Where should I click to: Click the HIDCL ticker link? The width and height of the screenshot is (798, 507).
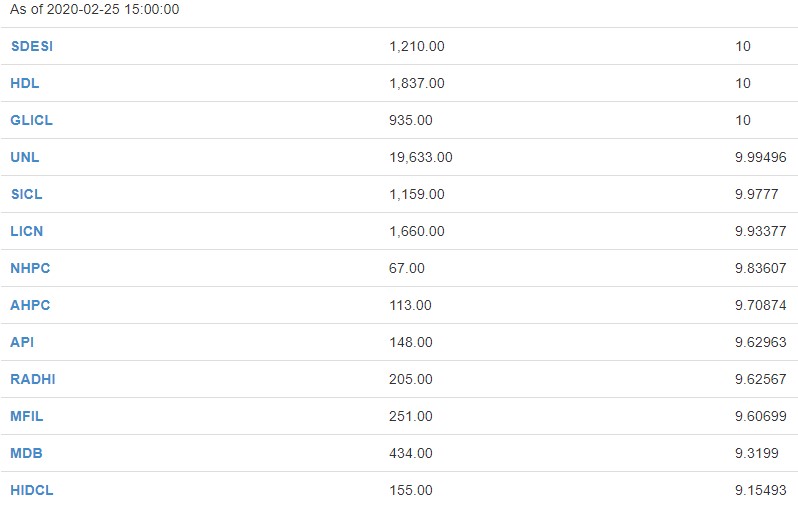click(31, 490)
